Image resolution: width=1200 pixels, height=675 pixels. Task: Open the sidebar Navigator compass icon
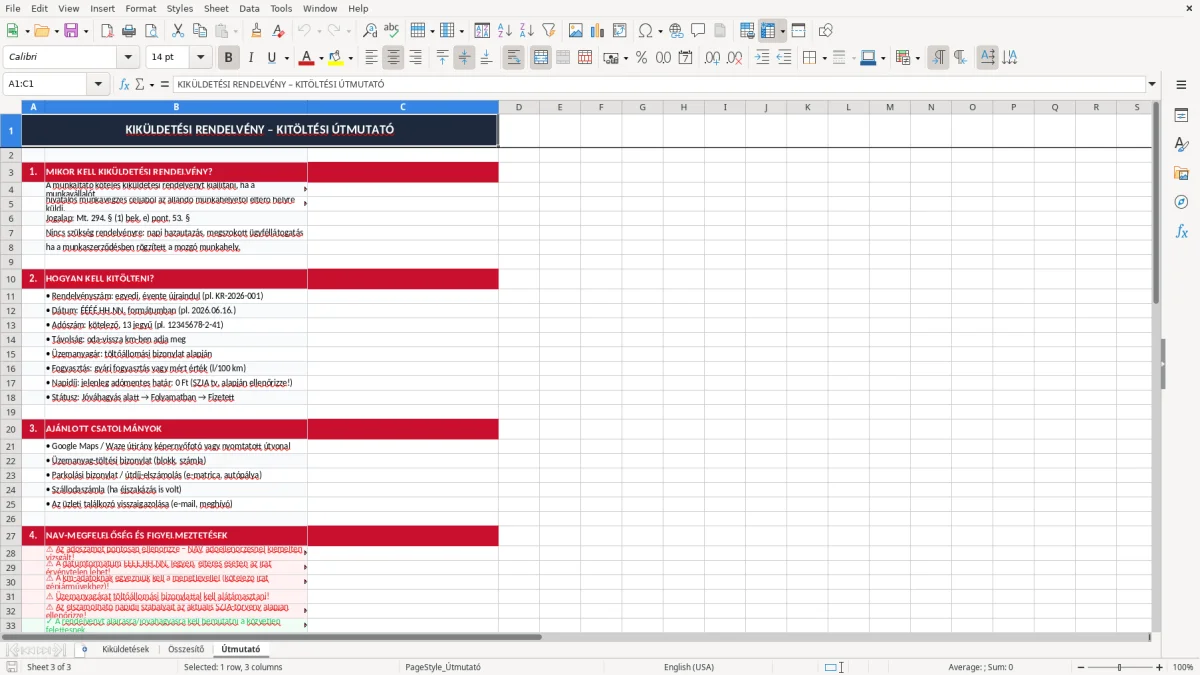tap(1181, 202)
